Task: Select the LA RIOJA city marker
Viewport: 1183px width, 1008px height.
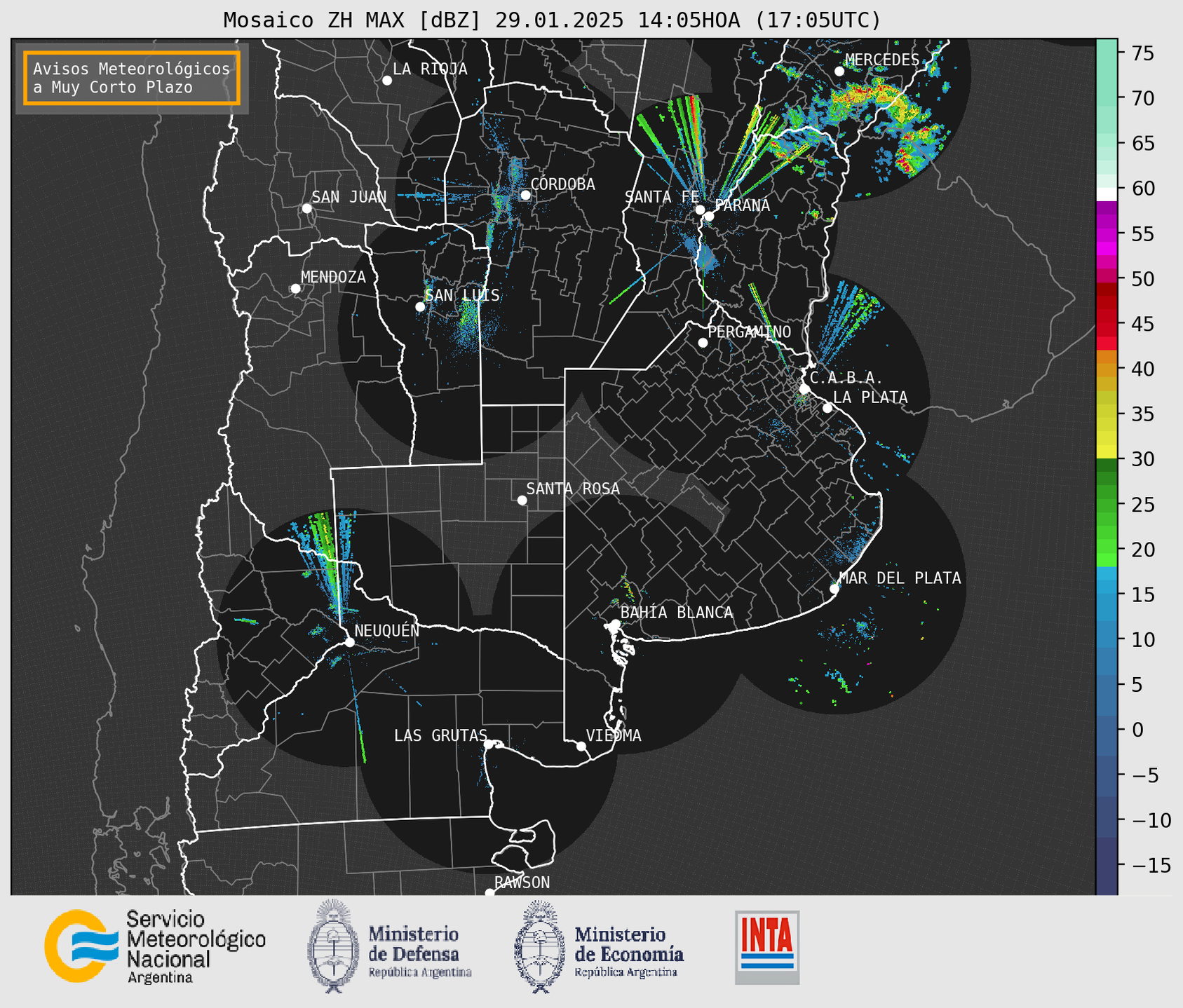Action: 387,81
